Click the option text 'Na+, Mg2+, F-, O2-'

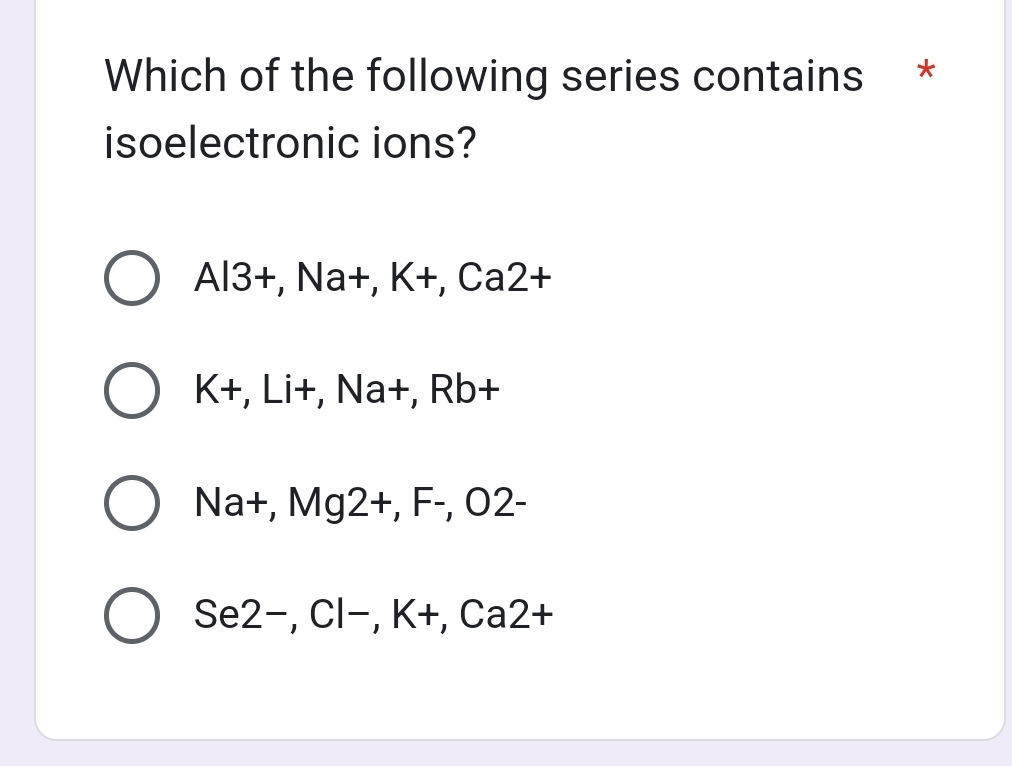pos(359,503)
